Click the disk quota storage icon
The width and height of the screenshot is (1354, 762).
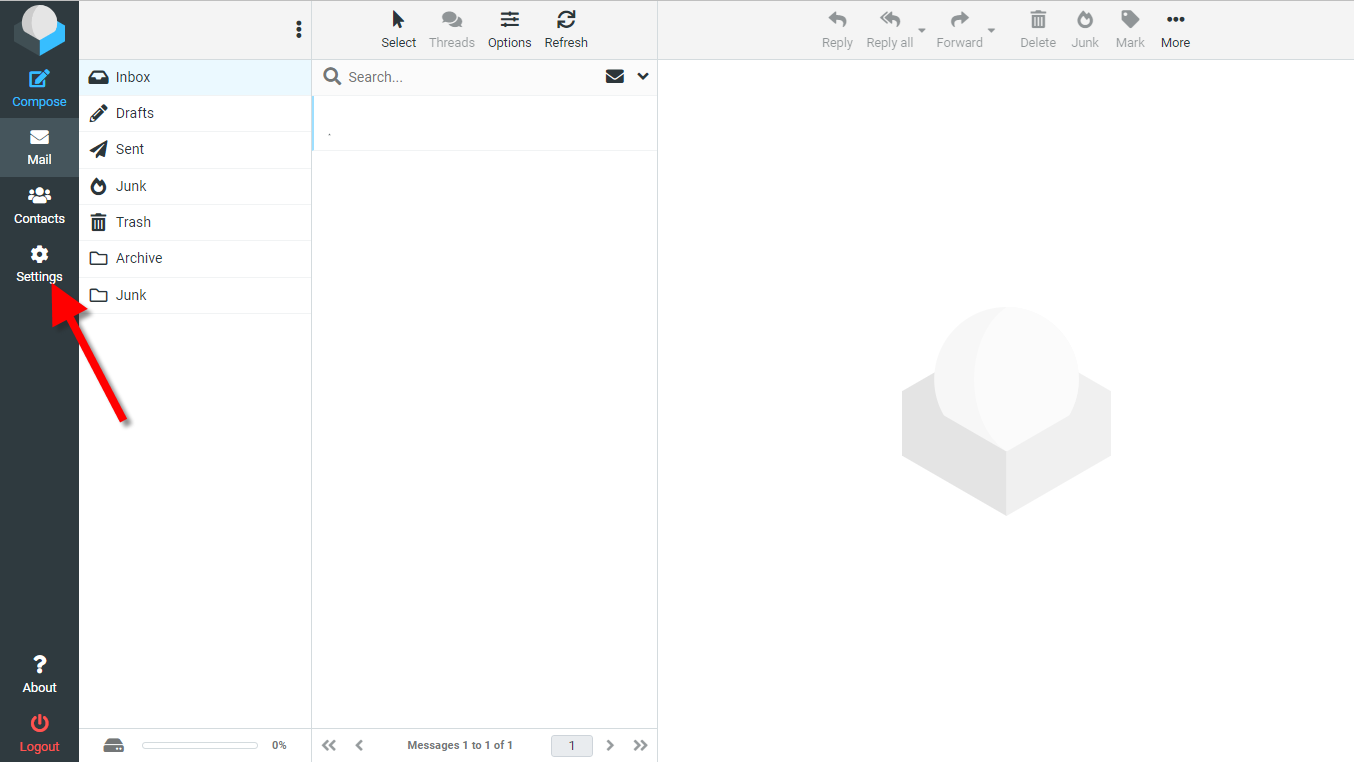(114, 745)
